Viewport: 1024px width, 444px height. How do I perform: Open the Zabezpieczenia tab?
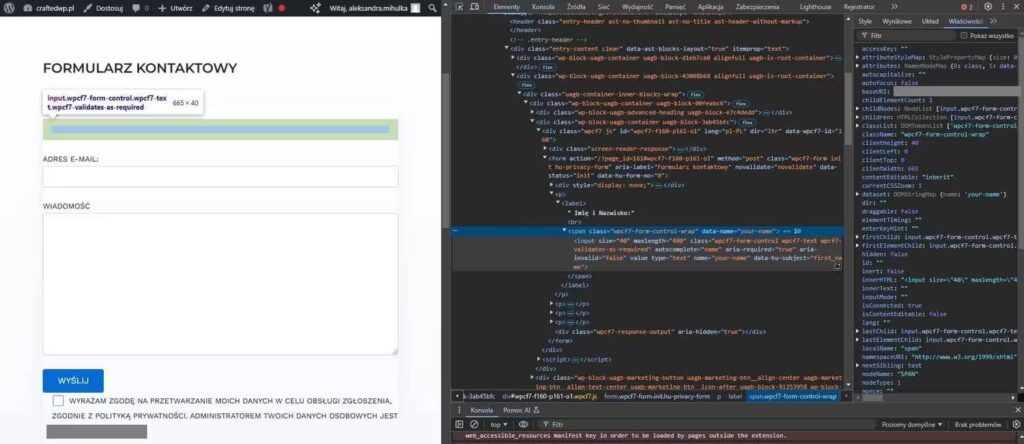click(758, 7)
